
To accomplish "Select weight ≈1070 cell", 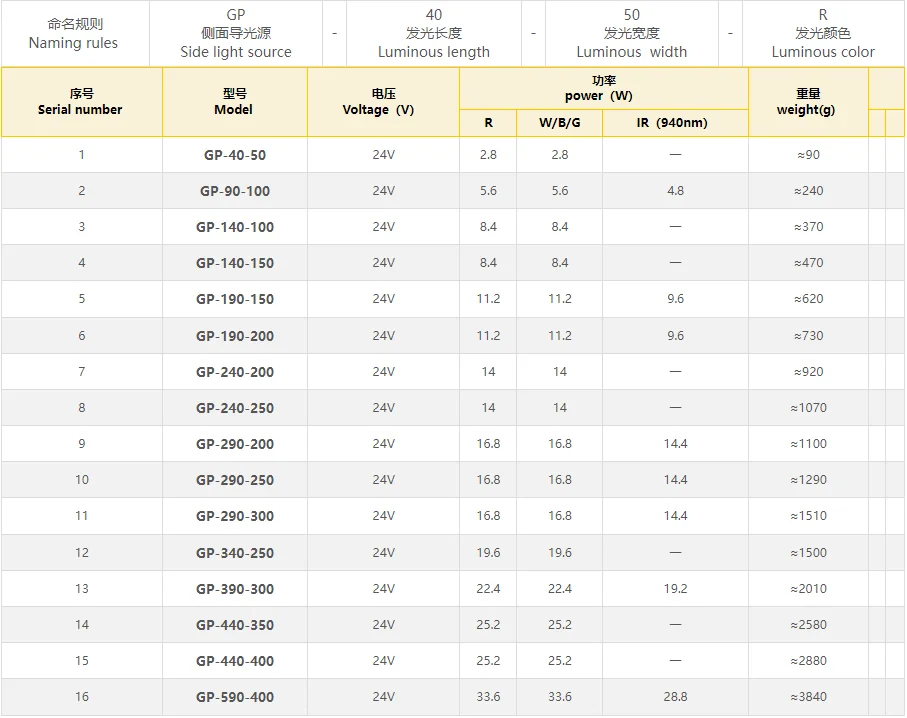I will click(808, 408).
